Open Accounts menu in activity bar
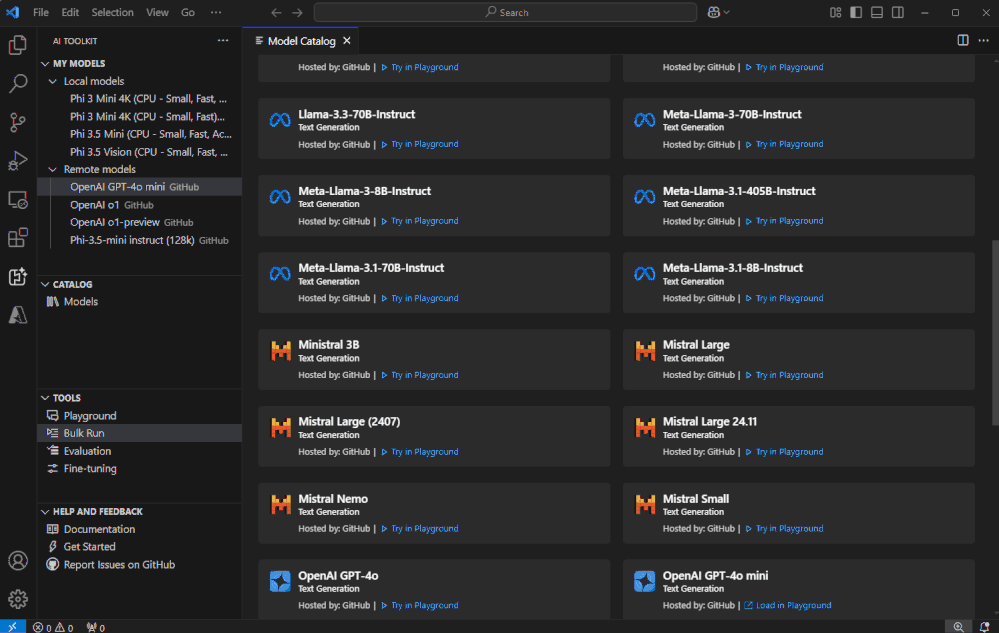Viewport: 999px width, 633px height. click(18, 560)
